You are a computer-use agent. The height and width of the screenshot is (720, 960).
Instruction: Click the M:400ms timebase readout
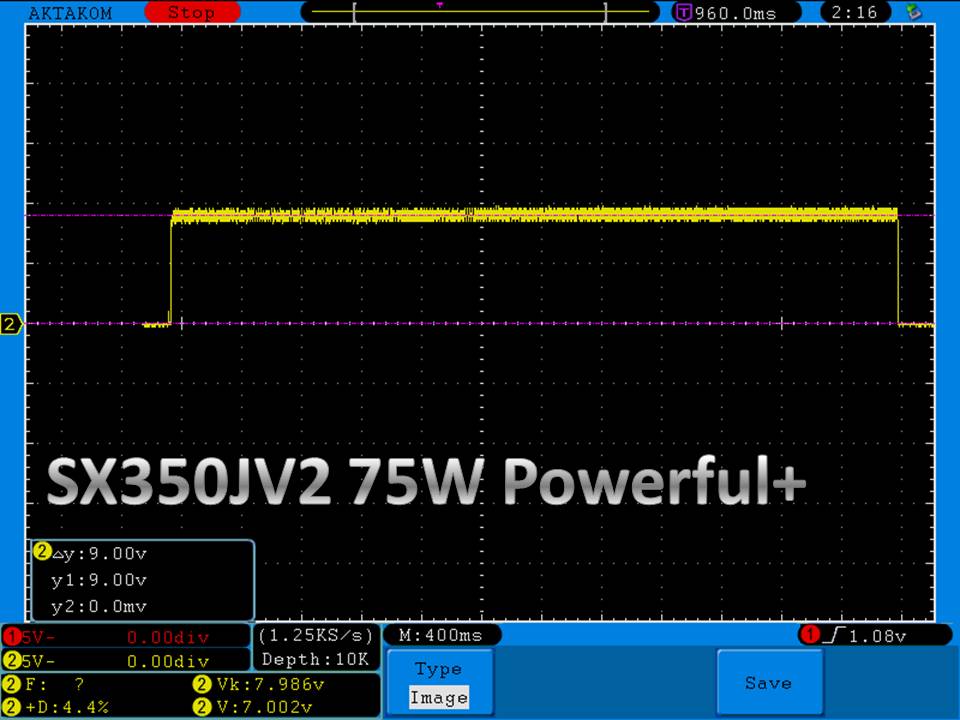click(440, 635)
